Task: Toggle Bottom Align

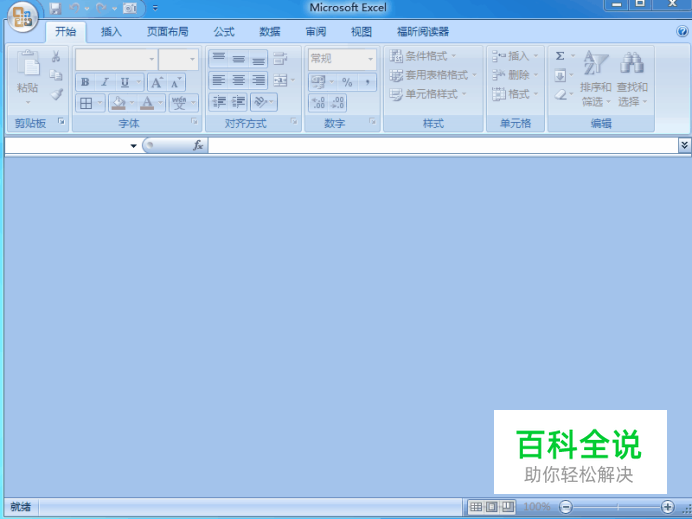Action: 258,58
